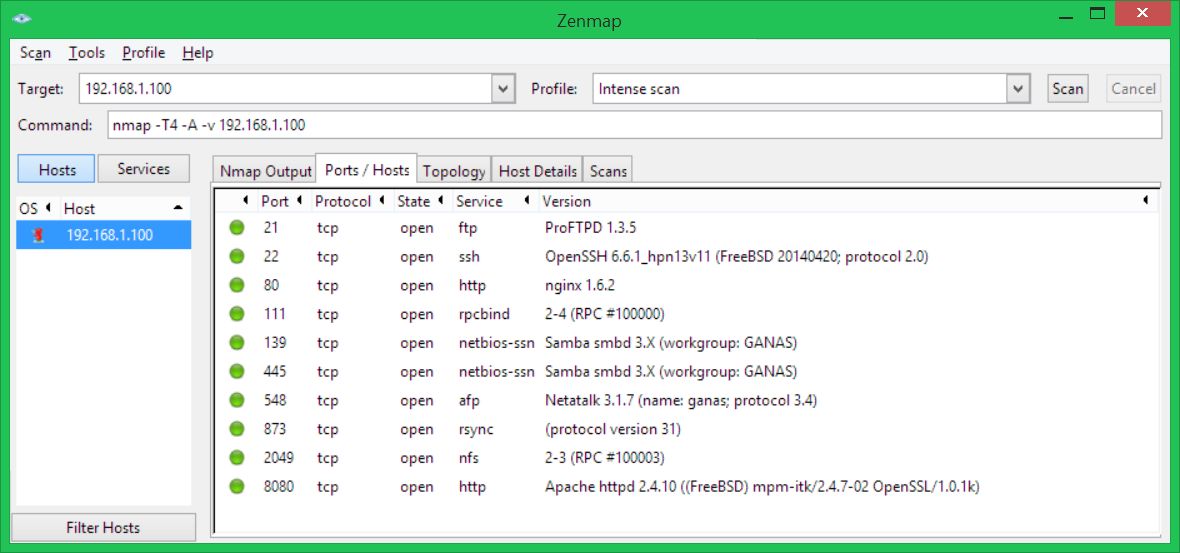Open the Tools menu

coord(87,53)
